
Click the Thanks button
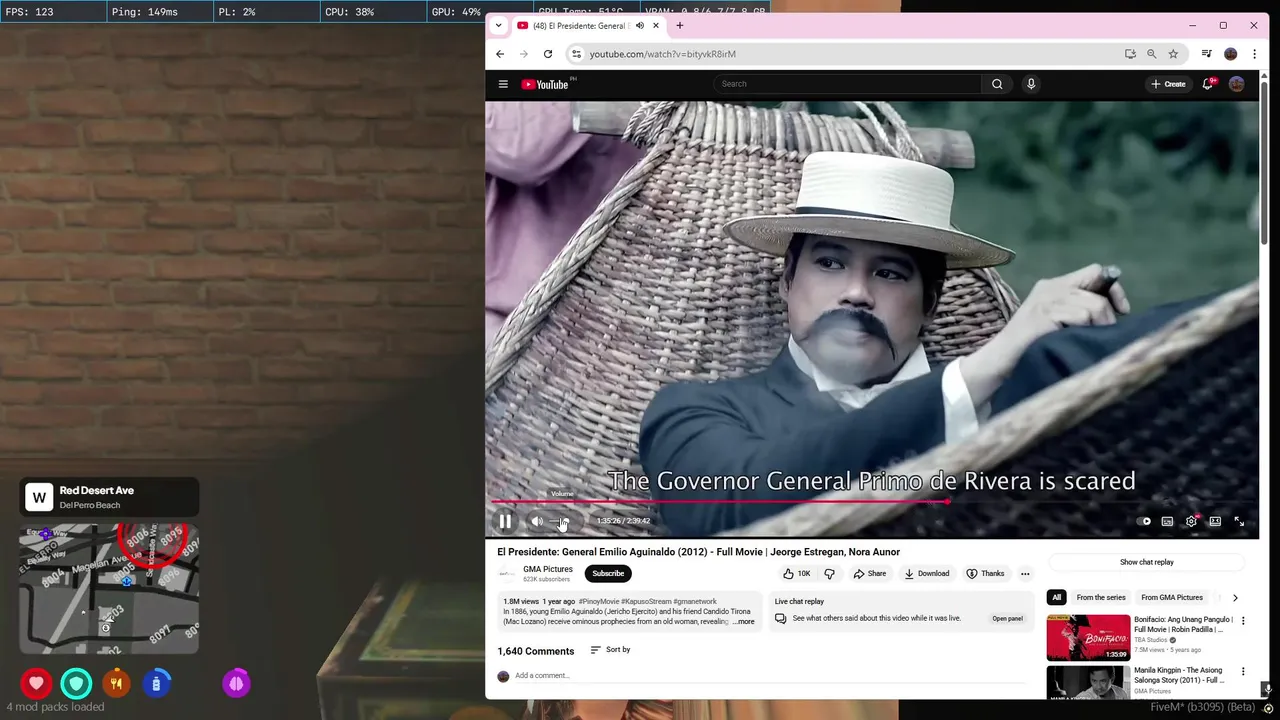click(x=985, y=573)
